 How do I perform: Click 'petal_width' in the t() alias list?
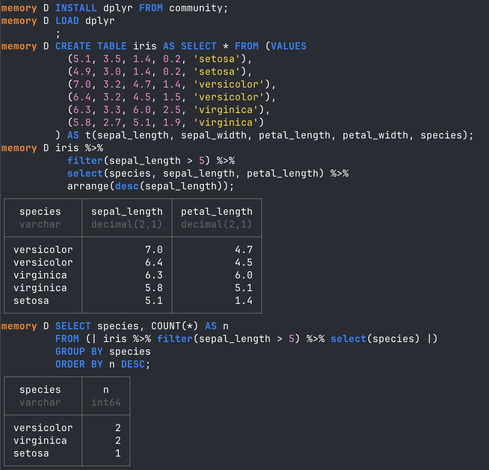click(x=375, y=135)
